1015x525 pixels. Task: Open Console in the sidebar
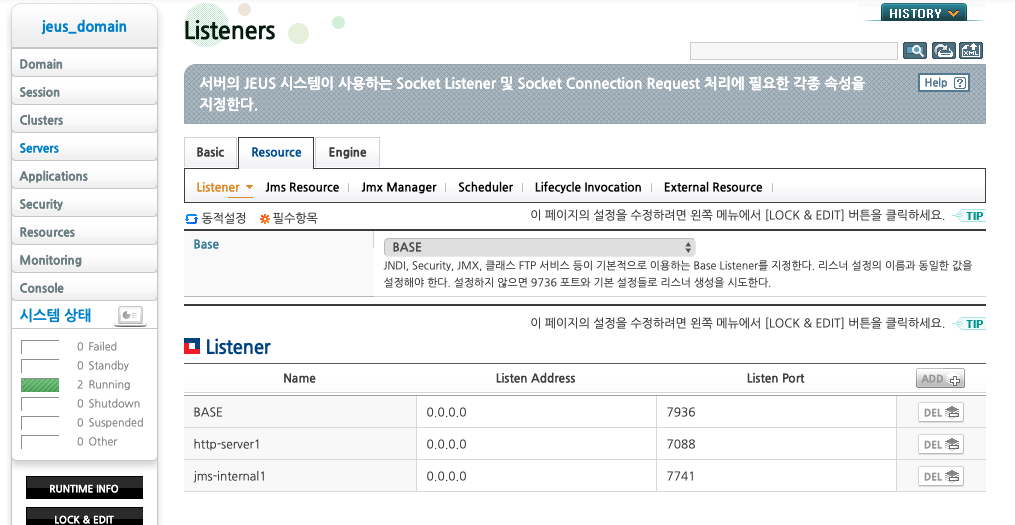(x=84, y=288)
